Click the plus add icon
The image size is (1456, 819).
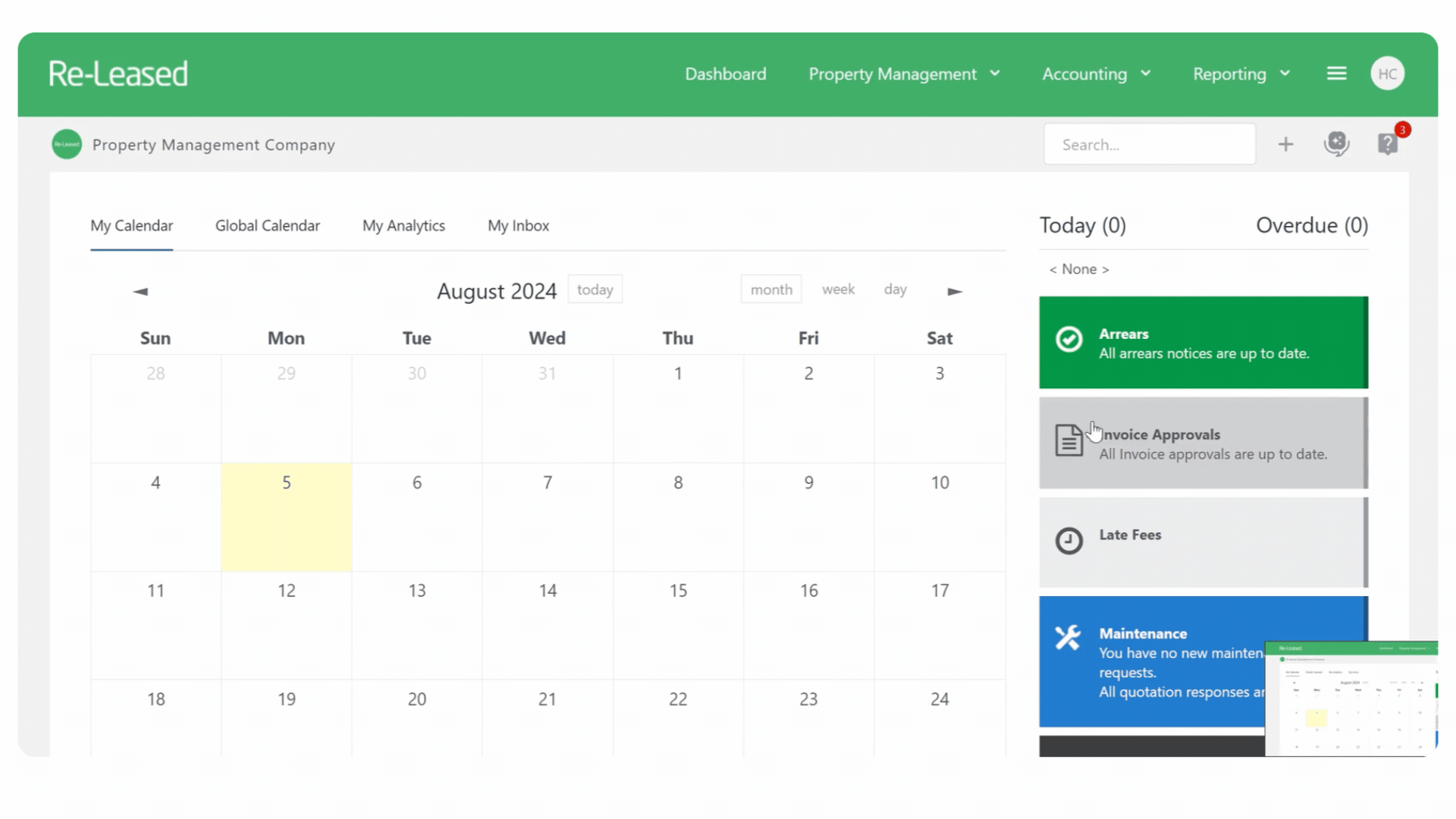[x=1285, y=144]
